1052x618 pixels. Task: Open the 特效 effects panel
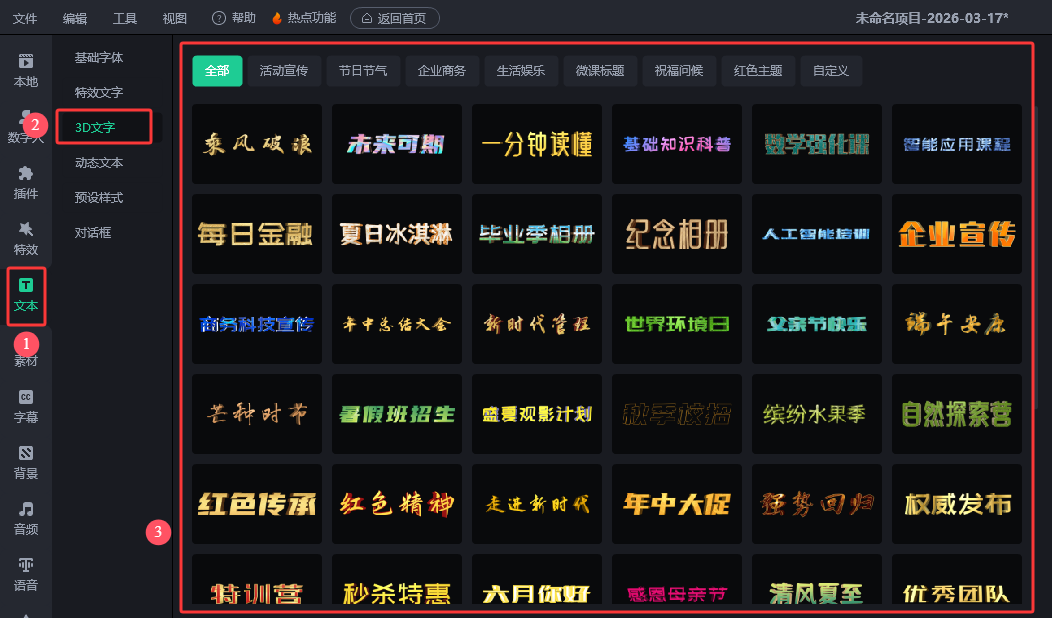coord(26,238)
